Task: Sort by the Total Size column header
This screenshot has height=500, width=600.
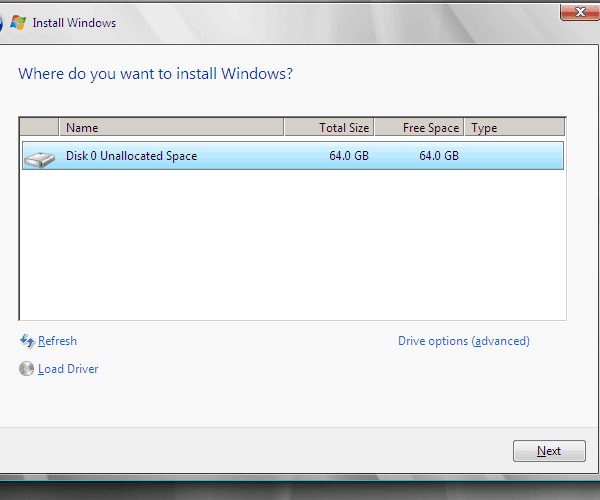Action: pyautogui.click(x=329, y=127)
